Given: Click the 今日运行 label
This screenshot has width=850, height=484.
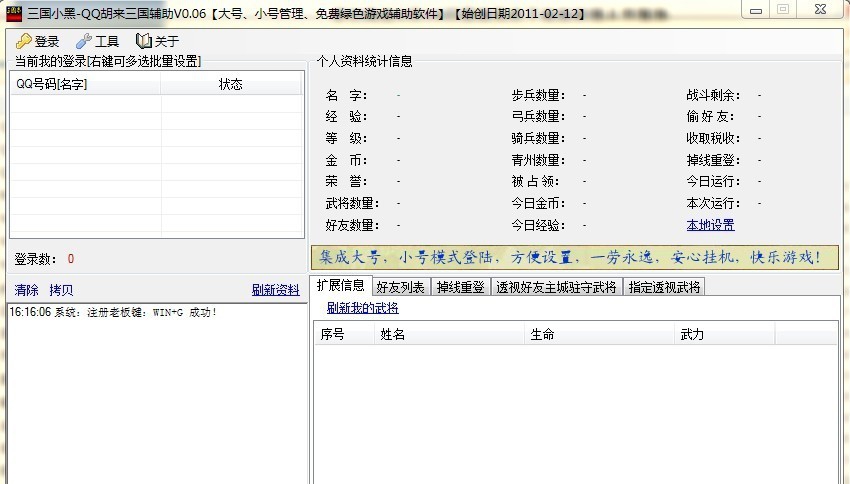Looking at the screenshot, I should 713,181.
